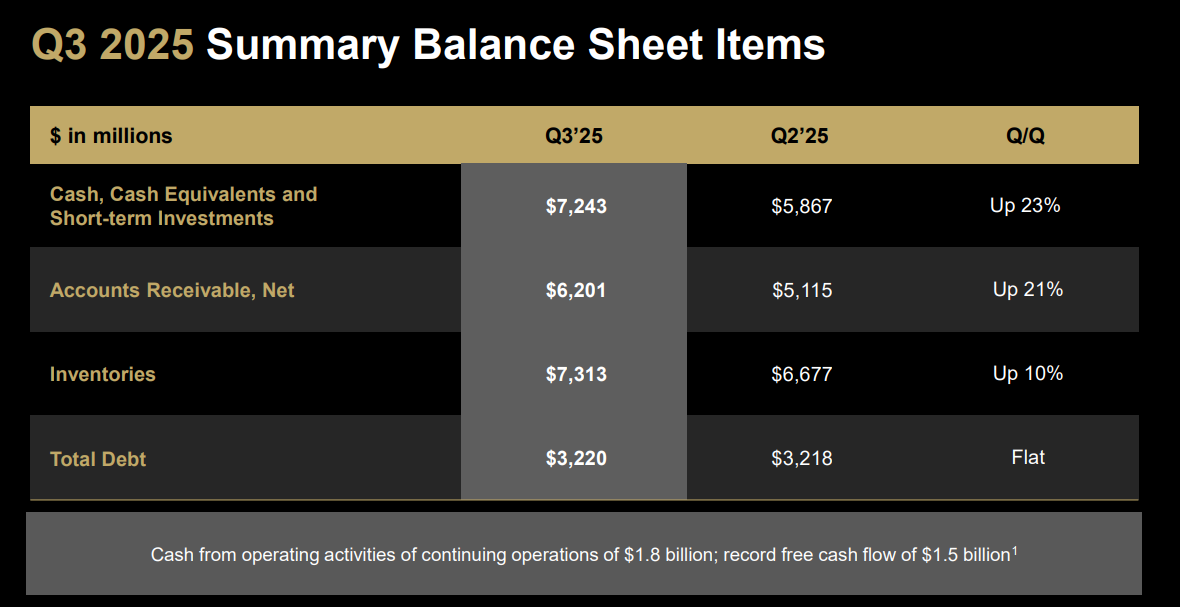Click the 'Up 21%' change cell
This screenshot has width=1180, height=607.
coord(1027,289)
